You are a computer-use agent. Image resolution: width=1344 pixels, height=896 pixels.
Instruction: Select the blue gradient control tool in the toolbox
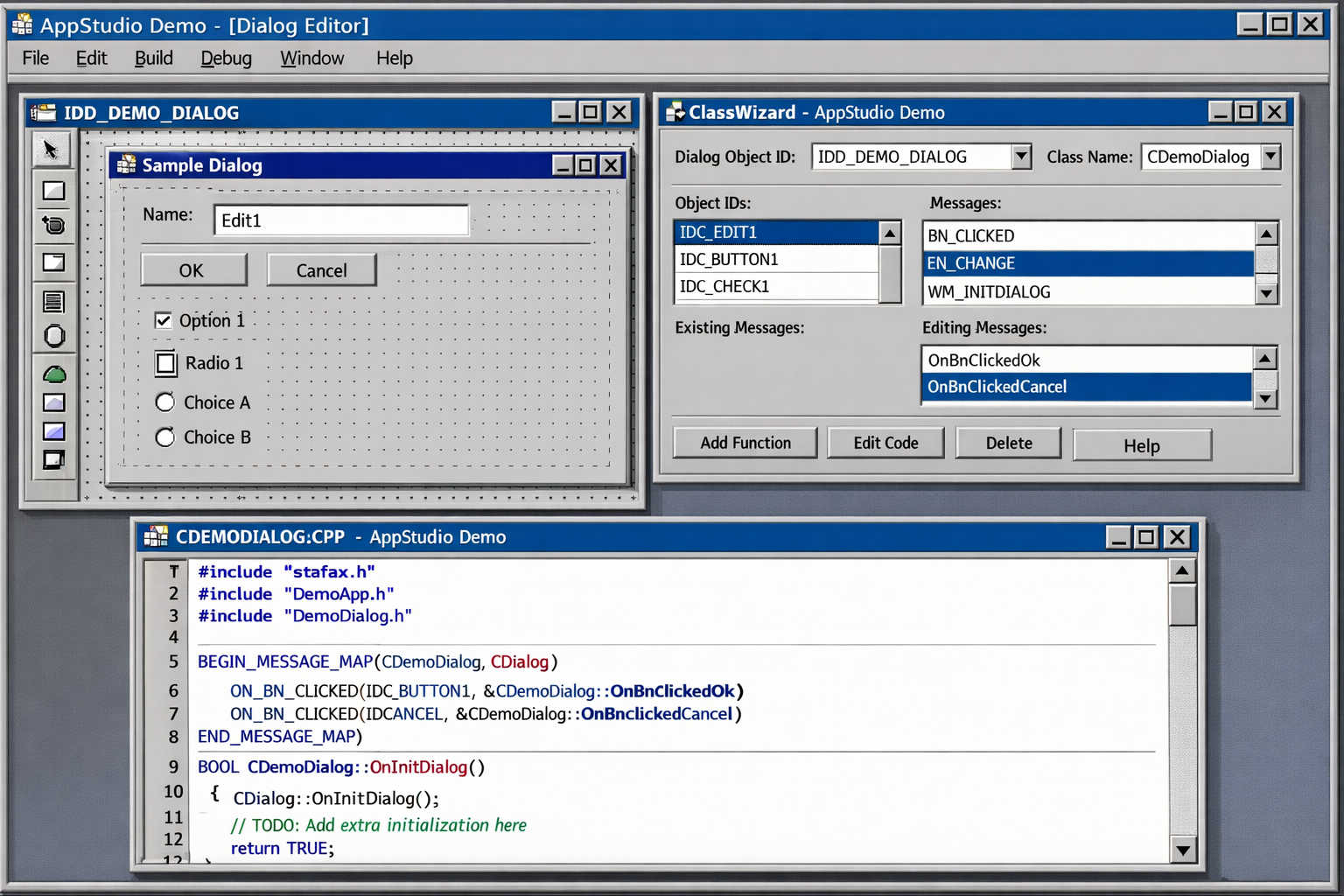click(x=53, y=431)
